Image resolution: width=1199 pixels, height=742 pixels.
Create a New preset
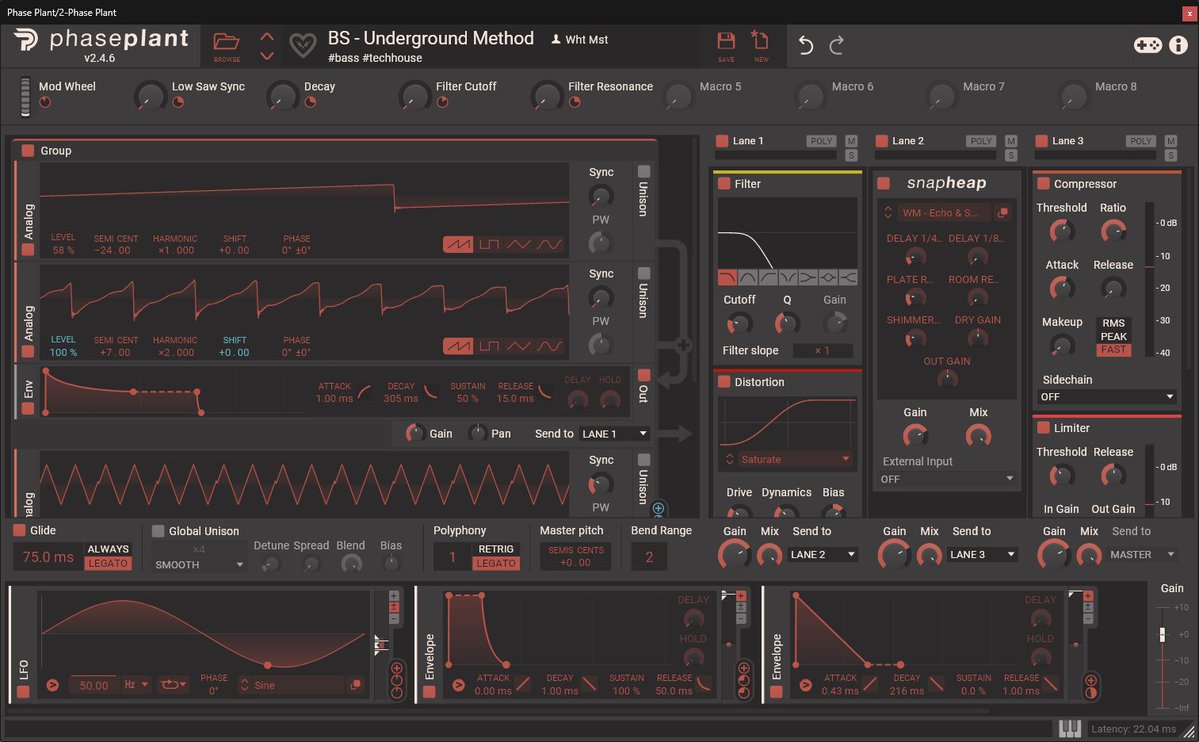click(760, 41)
